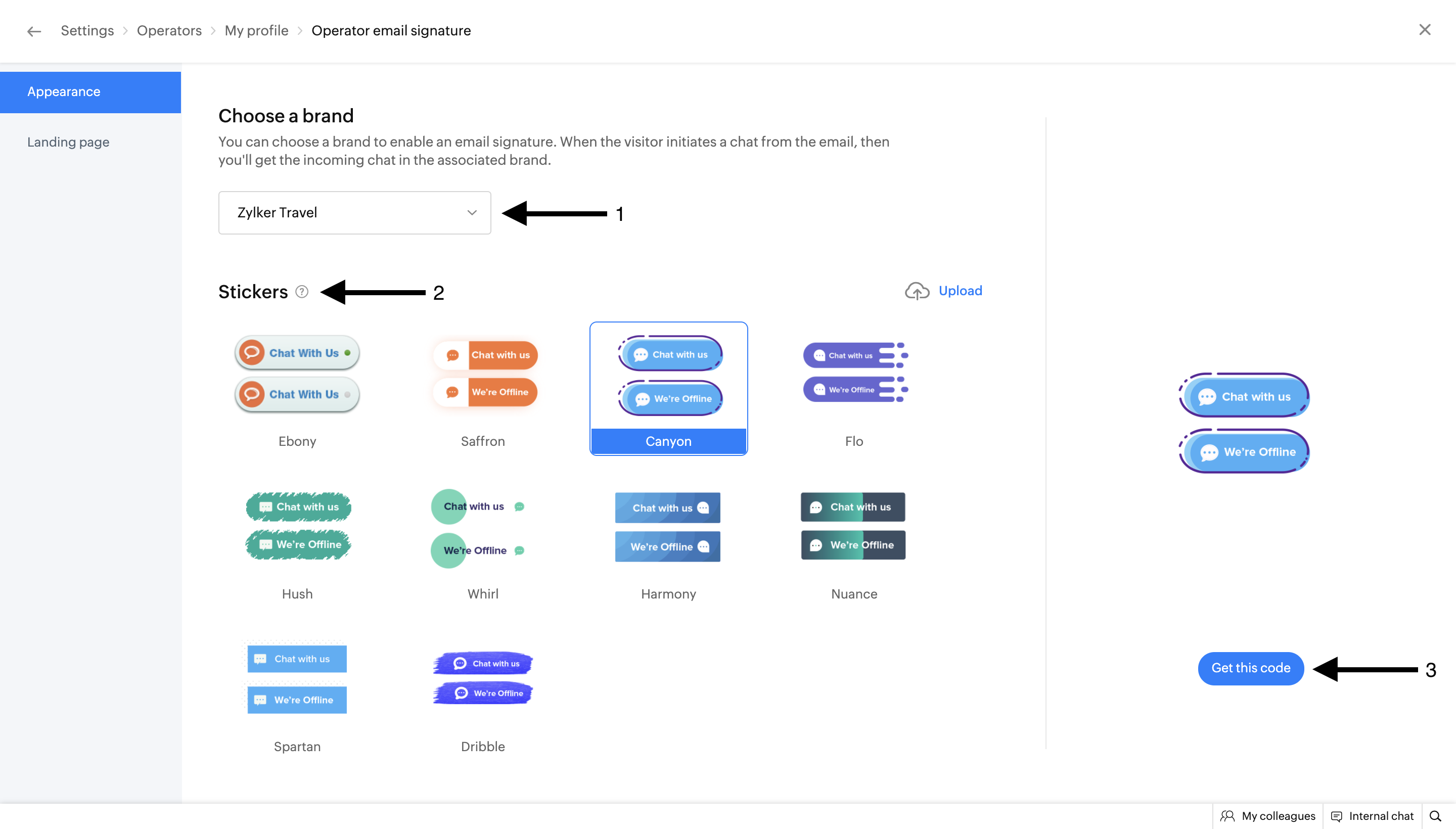Open the Zylker Travel brand dropdown
The width and height of the screenshot is (1456, 829).
click(x=354, y=213)
